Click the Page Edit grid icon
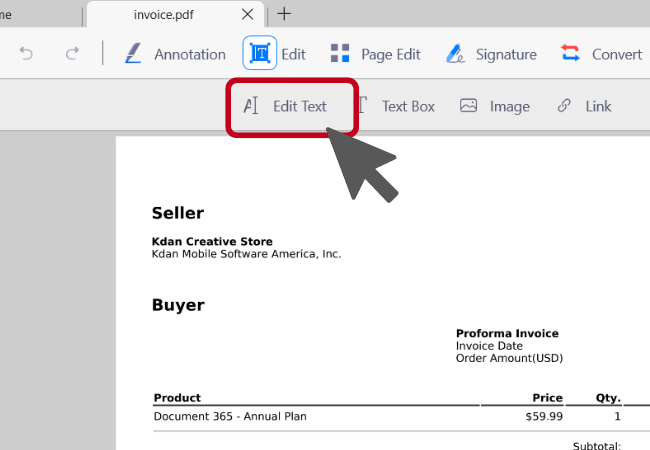This screenshot has height=450, width=650. (340, 53)
